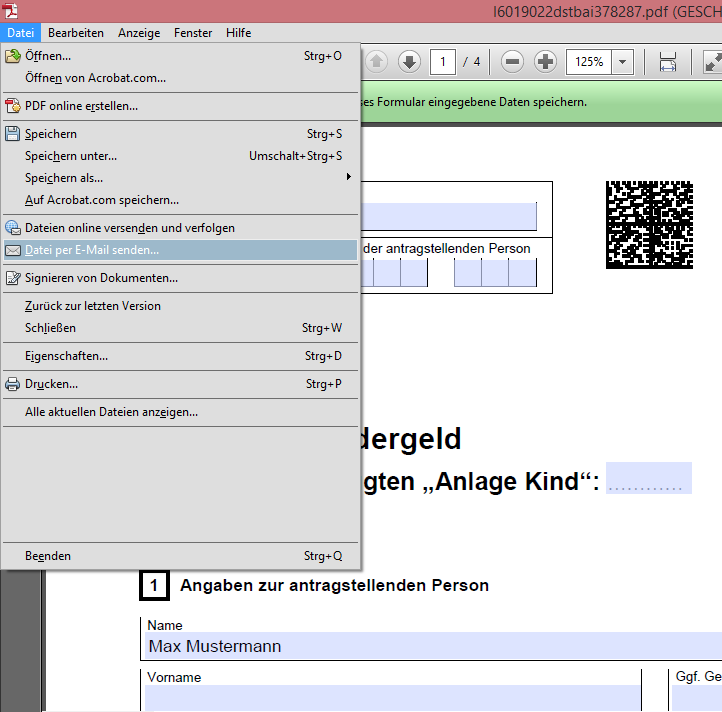This screenshot has height=712, width=722.
Task: Click the 'Anlage Kind' number field
Action: pyautogui.click(x=648, y=479)
